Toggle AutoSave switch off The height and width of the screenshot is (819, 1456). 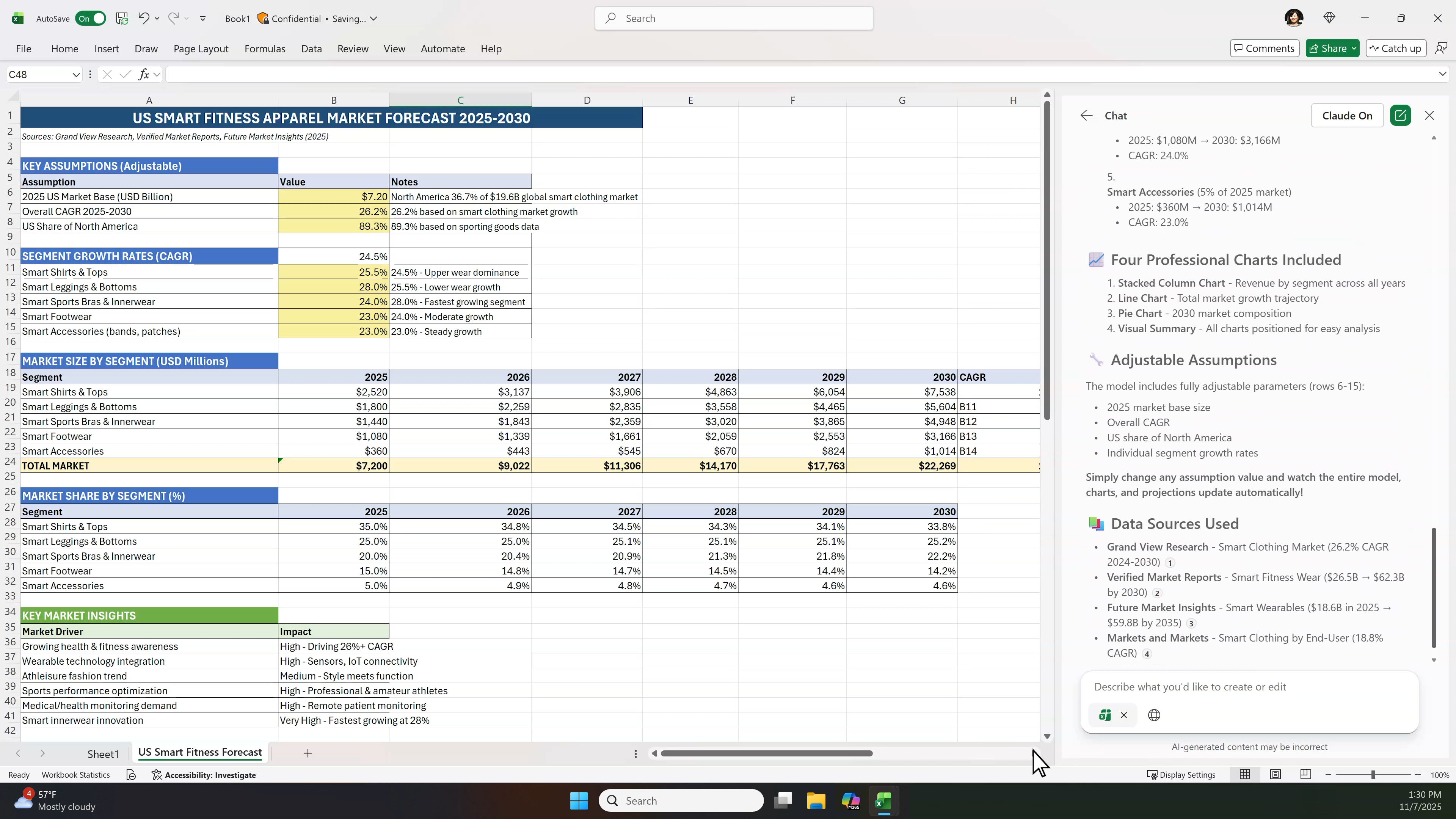point(91,18)
